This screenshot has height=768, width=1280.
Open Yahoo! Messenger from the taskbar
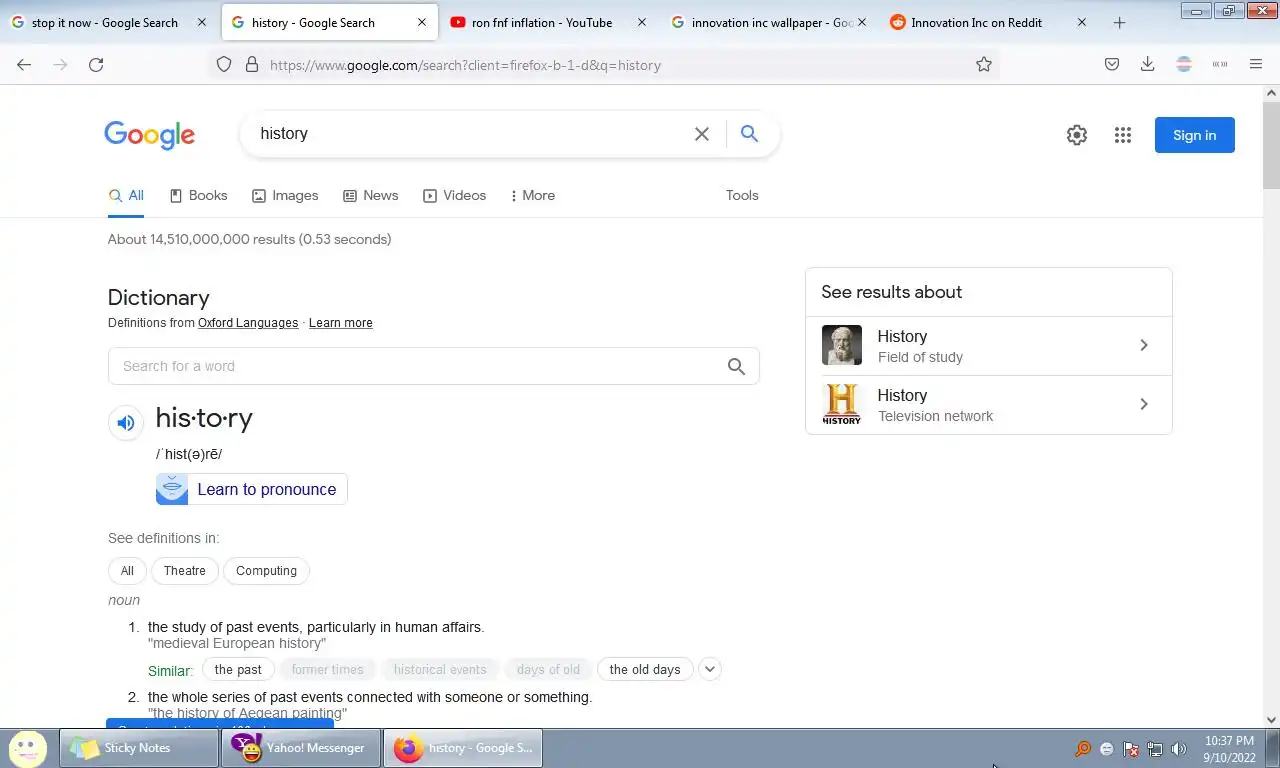(x=301, y=748)
